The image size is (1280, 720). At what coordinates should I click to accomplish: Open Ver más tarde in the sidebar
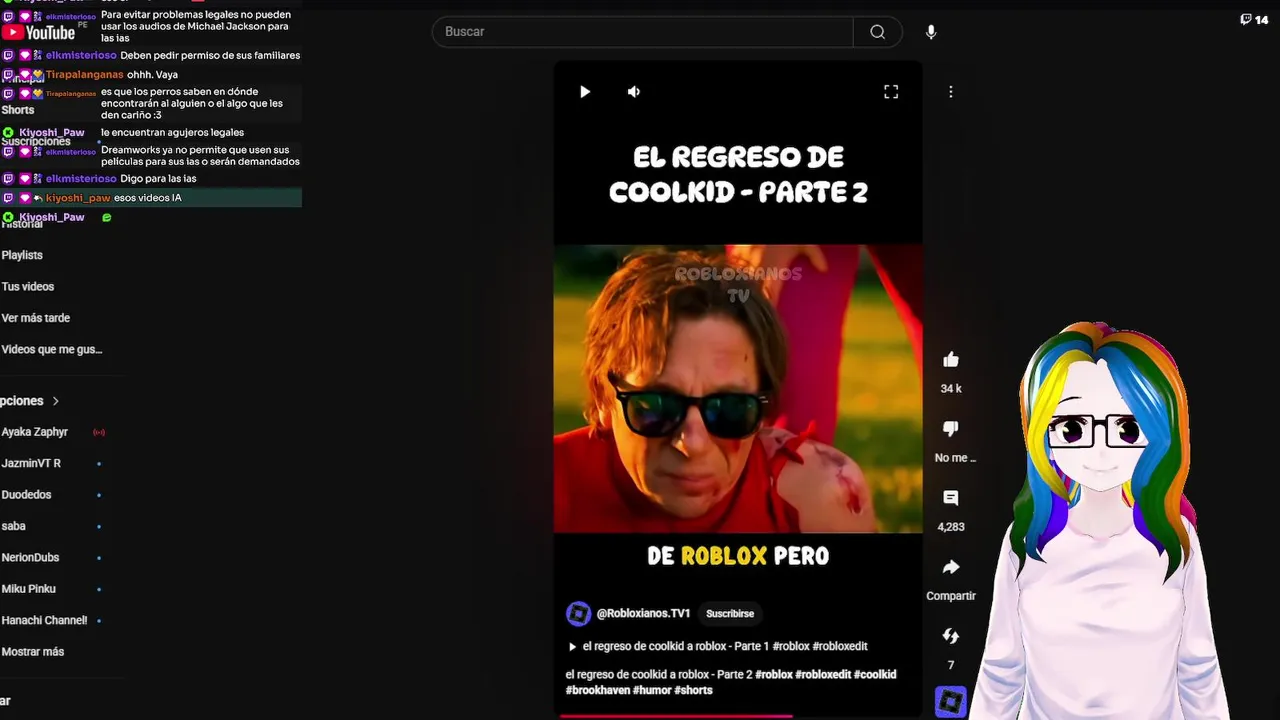(x=36, y=318)
